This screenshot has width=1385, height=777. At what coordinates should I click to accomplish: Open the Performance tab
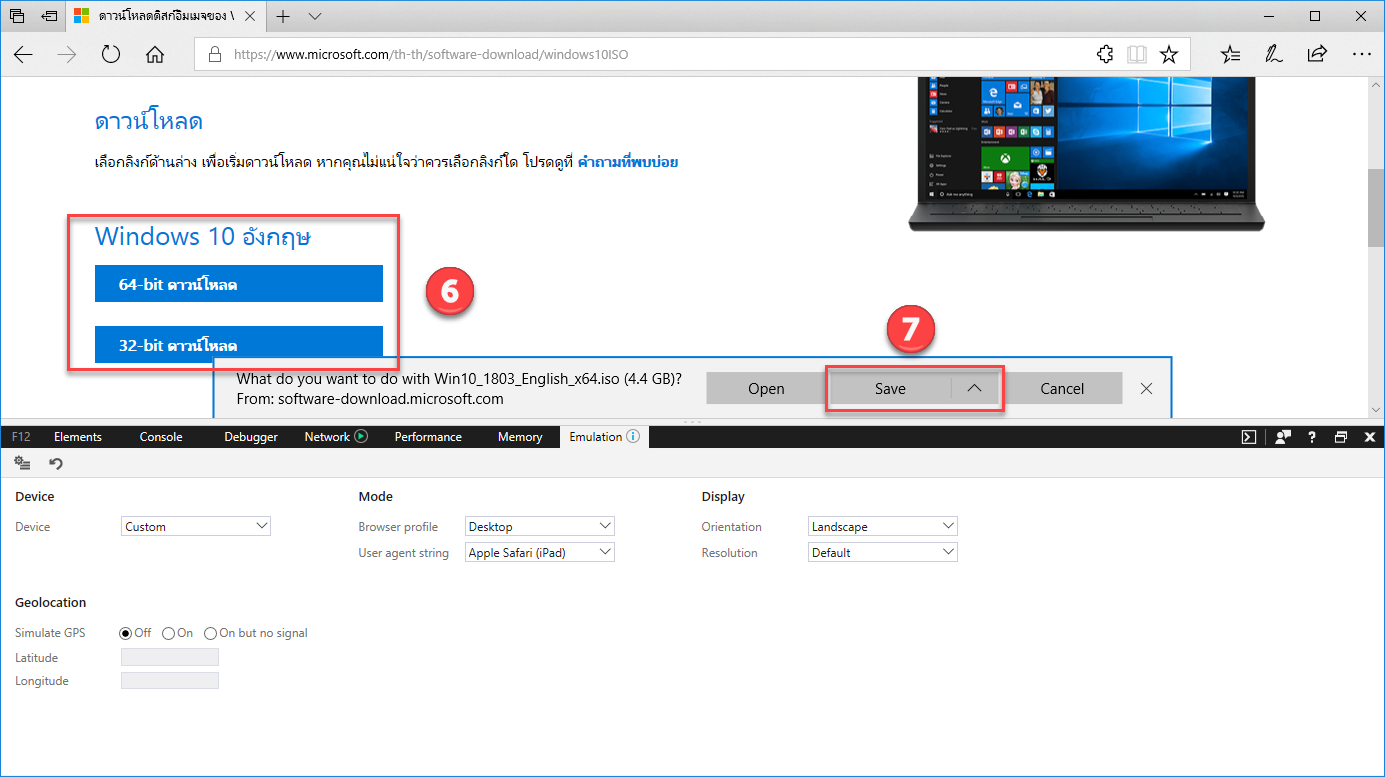(428, 437)
